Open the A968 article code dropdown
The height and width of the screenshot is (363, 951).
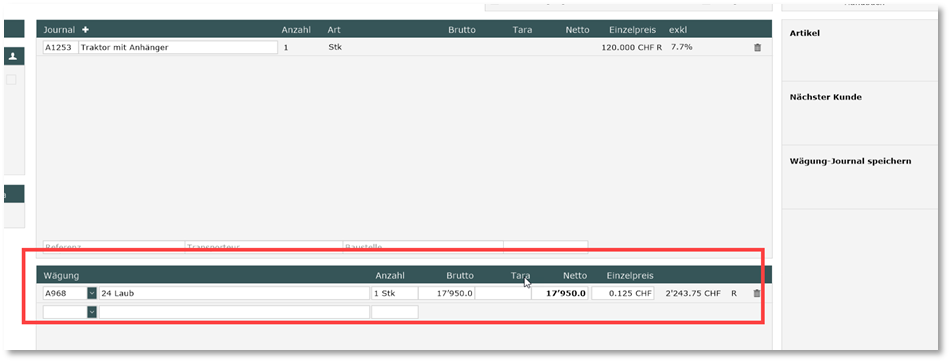click(x=92, y=293)
